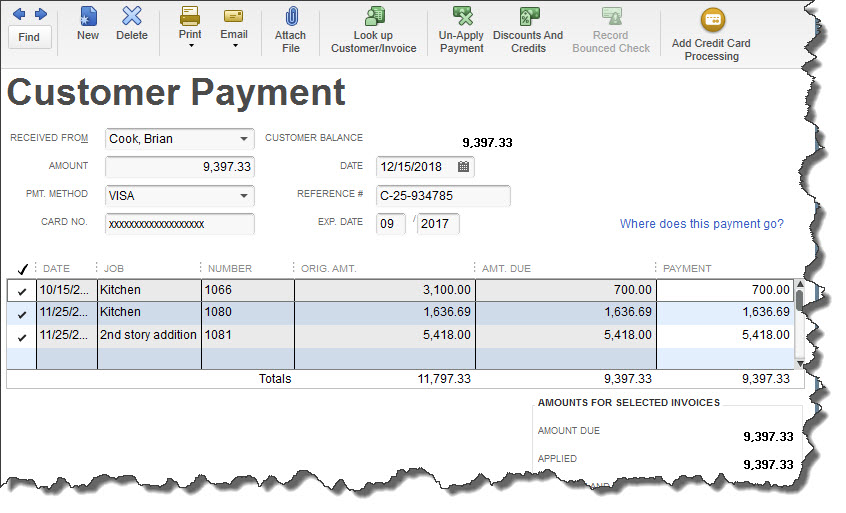
Task: Open Discounts And Credits
Action: tap(528, 17)
